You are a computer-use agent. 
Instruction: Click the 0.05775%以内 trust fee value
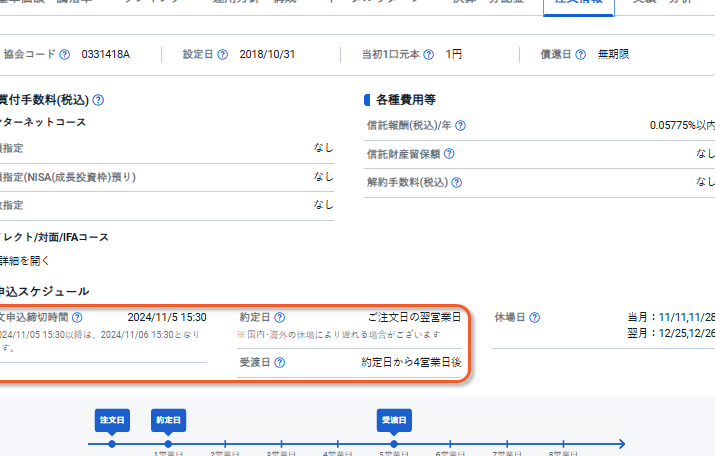[682, 125]
